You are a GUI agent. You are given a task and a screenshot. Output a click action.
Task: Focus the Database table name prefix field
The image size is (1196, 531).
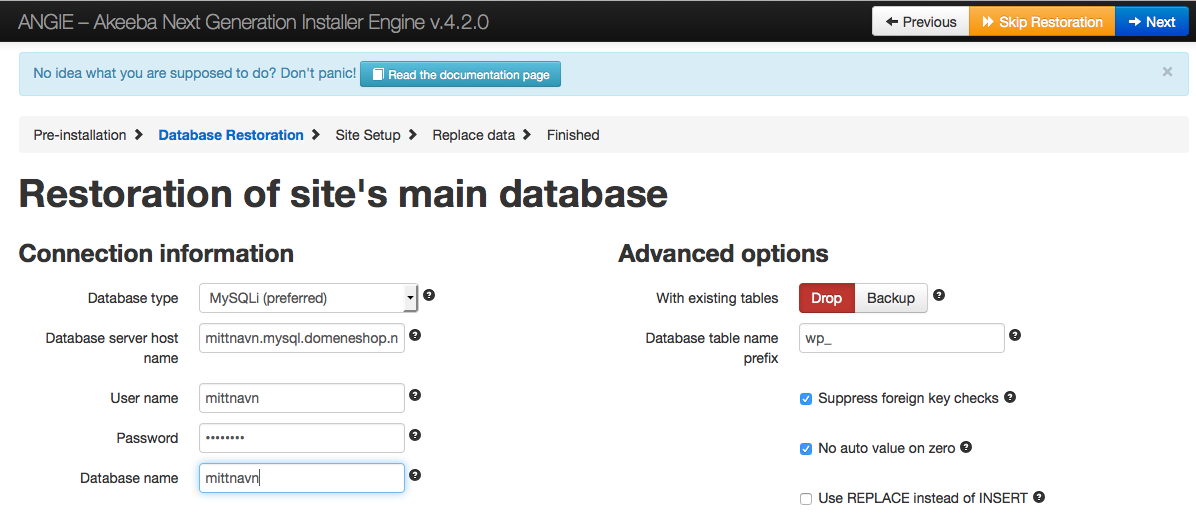click(x=902, y=338)
